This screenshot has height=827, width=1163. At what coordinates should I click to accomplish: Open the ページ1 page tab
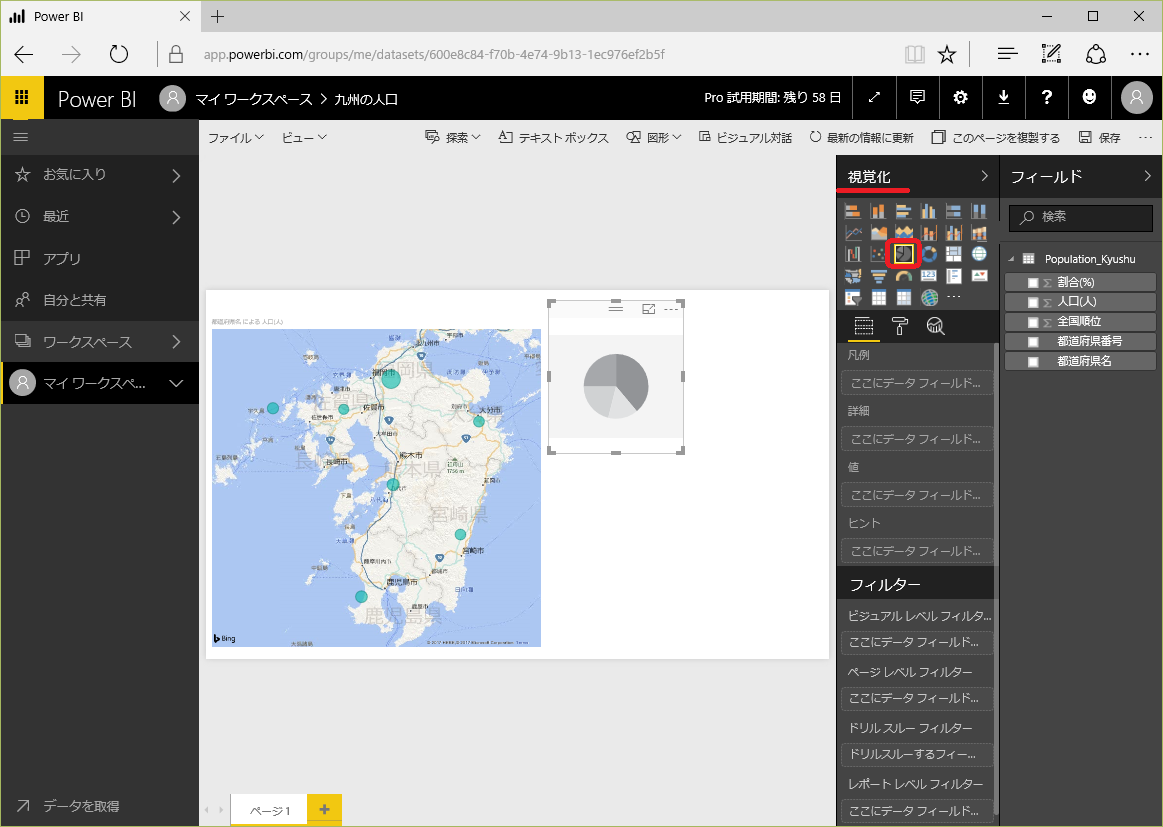click(x=268, y=811)
